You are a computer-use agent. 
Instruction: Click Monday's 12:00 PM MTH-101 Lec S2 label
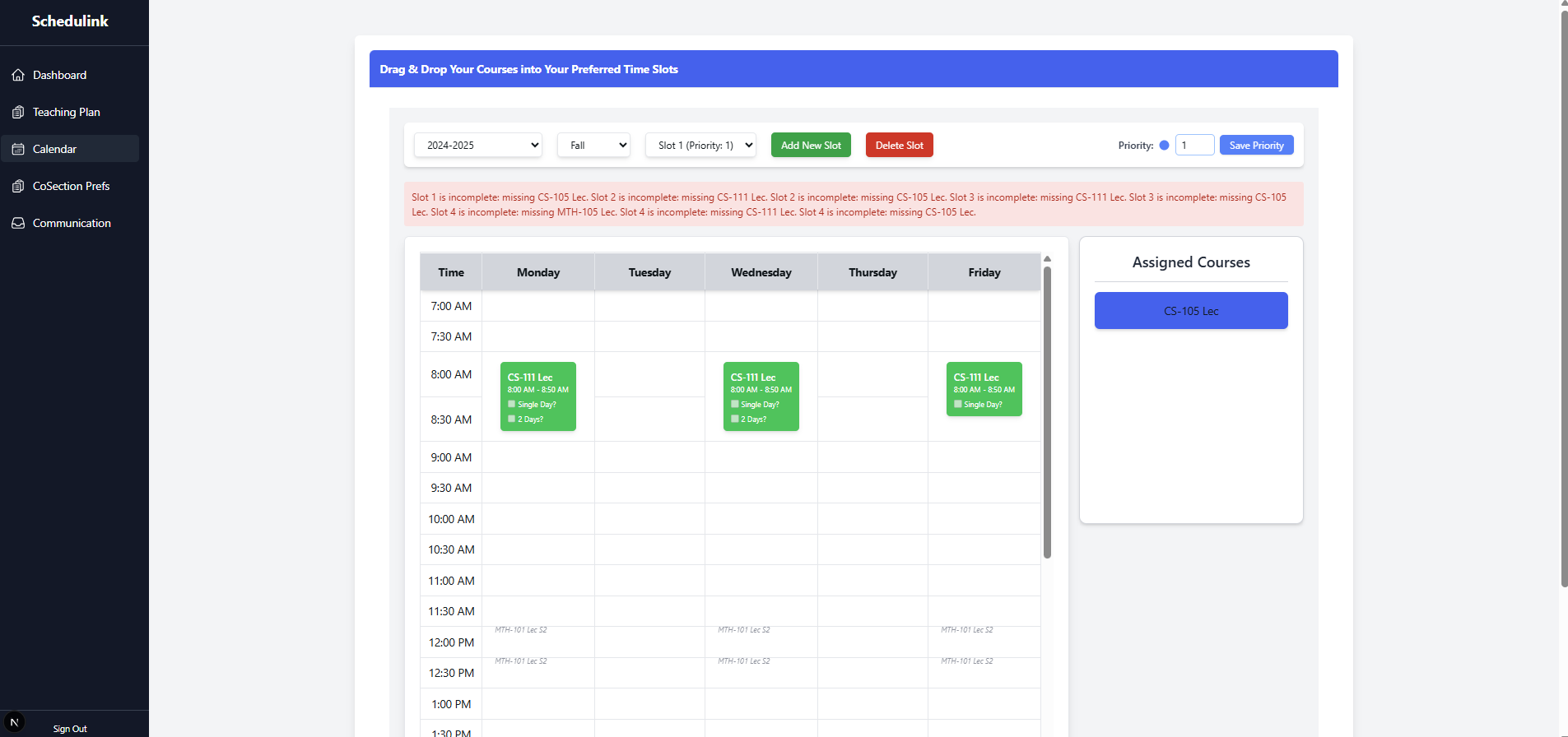point(521,630)
